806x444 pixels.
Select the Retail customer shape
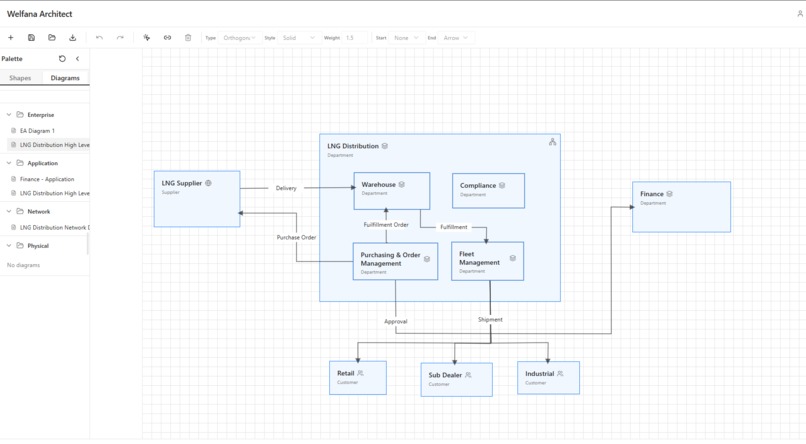point(358,378)
